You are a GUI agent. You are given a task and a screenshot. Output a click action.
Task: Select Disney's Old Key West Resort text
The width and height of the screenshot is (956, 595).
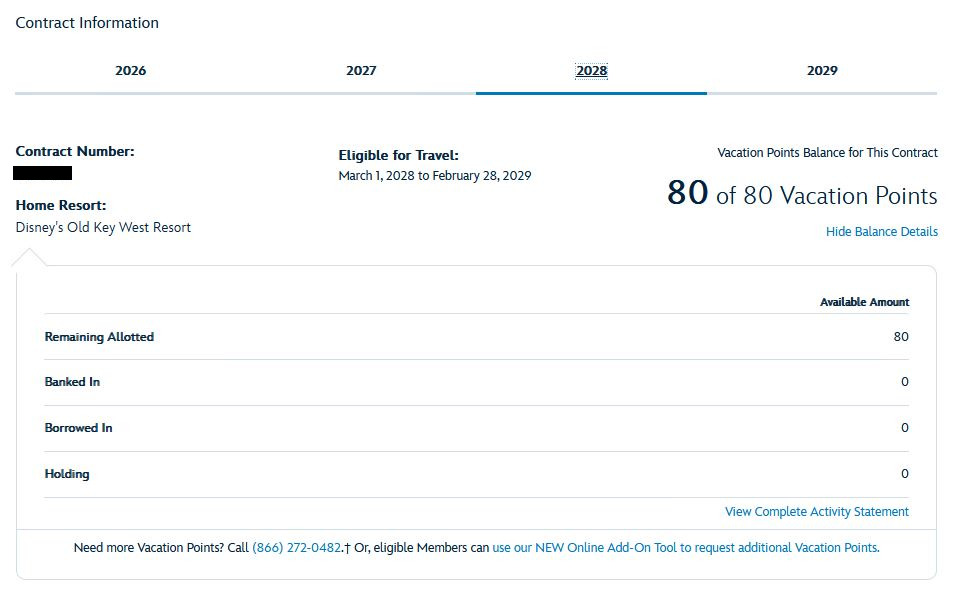point(103,227)
